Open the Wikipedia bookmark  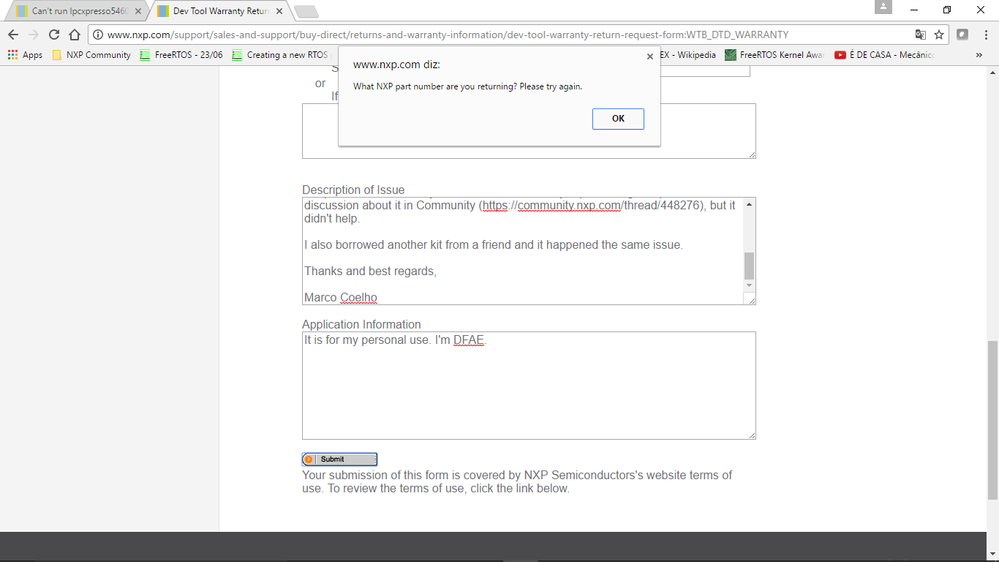[688, 55]
